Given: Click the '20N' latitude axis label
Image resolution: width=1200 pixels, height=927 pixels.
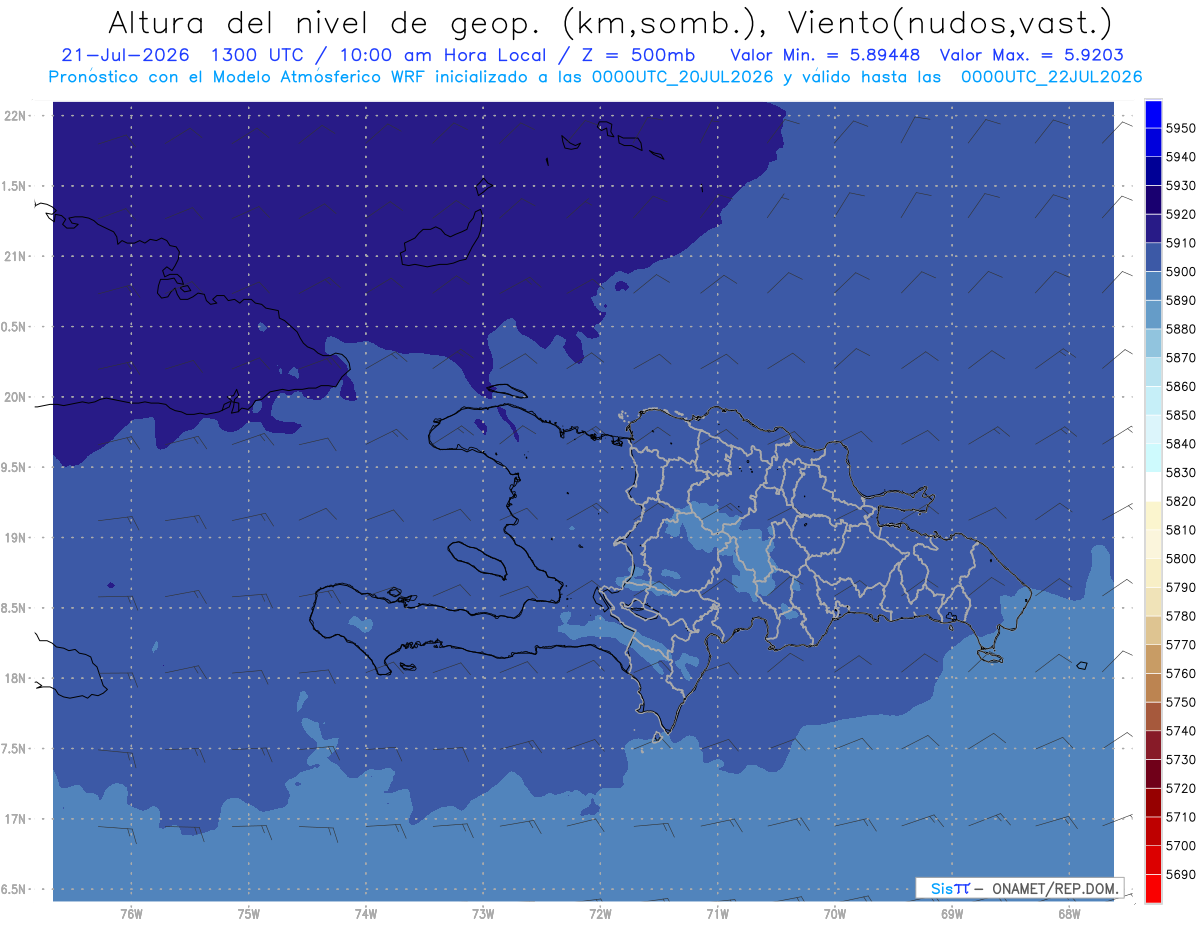Looking at the screenshot, I should pos(15,397).
